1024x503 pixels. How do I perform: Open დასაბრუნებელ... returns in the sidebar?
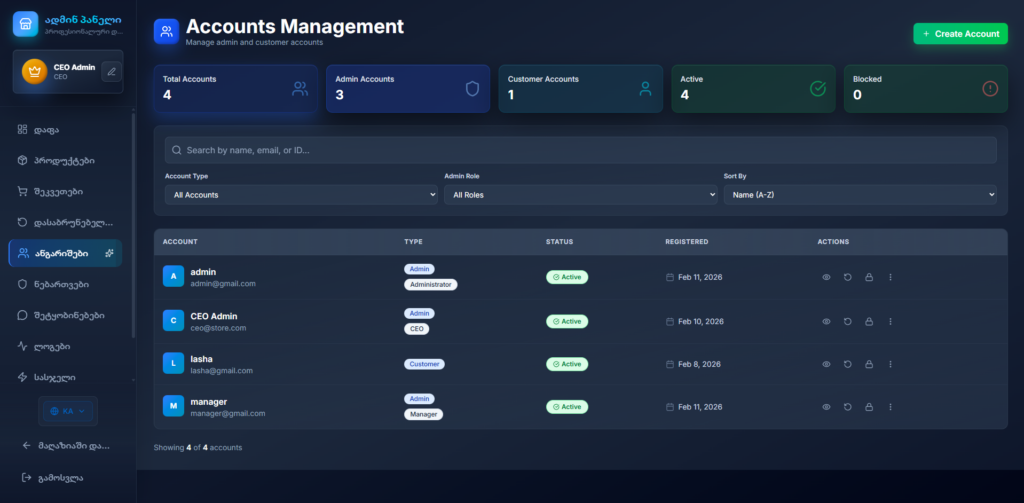click(x=65, y=222)
